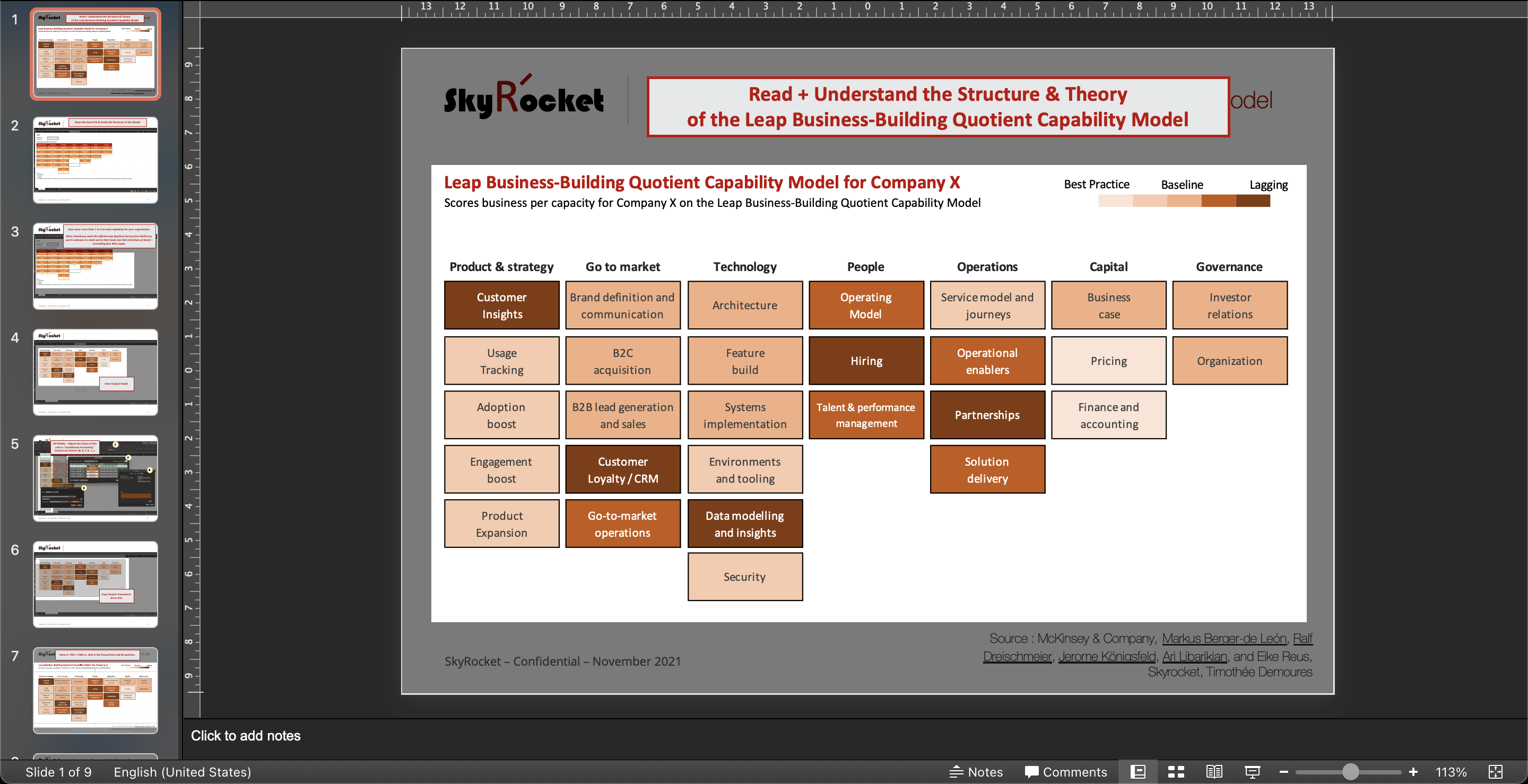
Task: Click the 'Engagement boost' box
Action: (502, 469)
